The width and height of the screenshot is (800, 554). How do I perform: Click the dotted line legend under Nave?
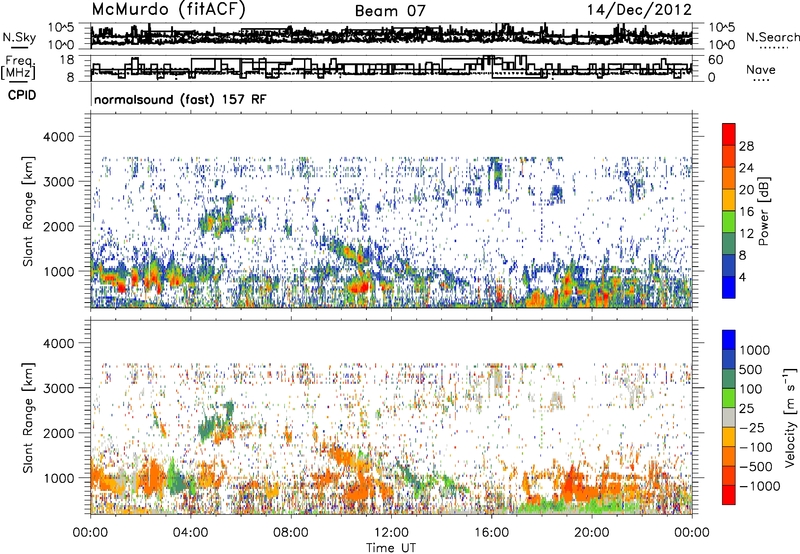pos(761,81)
